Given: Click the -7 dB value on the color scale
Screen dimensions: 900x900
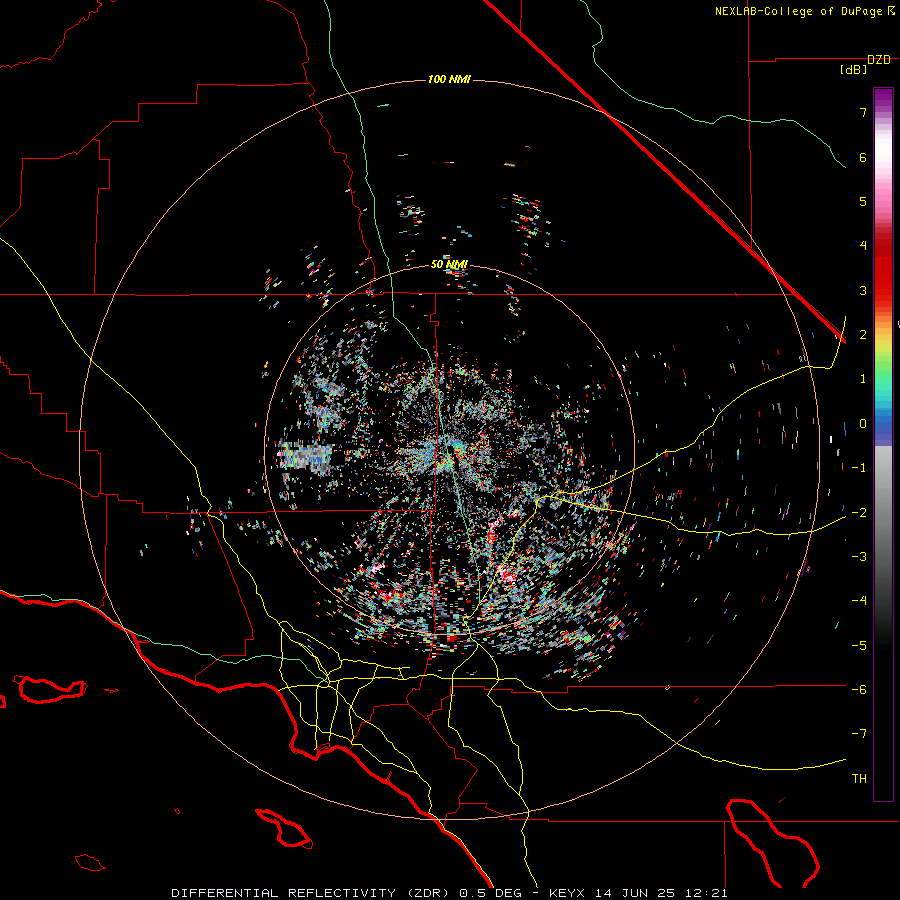Looking at the screenshot, I should point(859,734).
